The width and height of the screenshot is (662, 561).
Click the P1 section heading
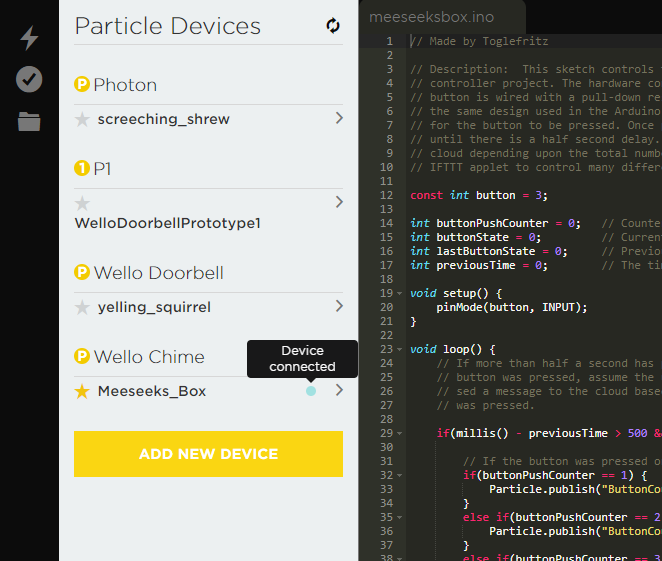(102, 169)
